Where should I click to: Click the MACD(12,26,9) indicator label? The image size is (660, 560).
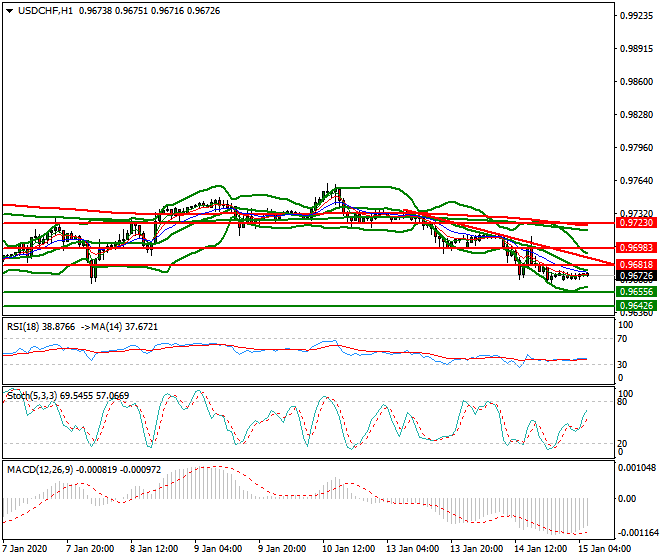pos(40,469)
